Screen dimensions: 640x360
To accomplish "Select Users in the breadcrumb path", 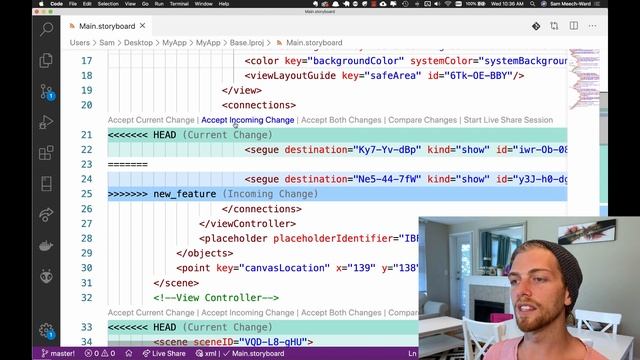I will [80, 42].
